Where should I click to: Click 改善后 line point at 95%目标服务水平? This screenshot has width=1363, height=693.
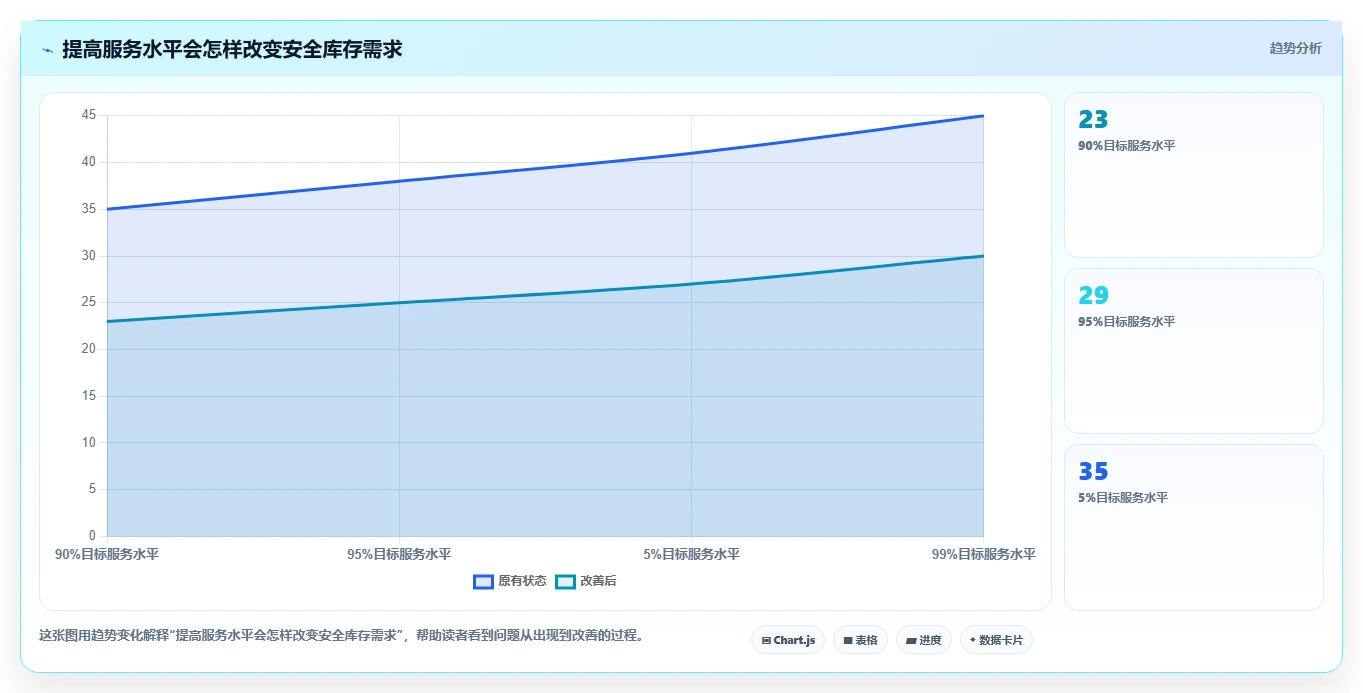(x=399, y=303)
